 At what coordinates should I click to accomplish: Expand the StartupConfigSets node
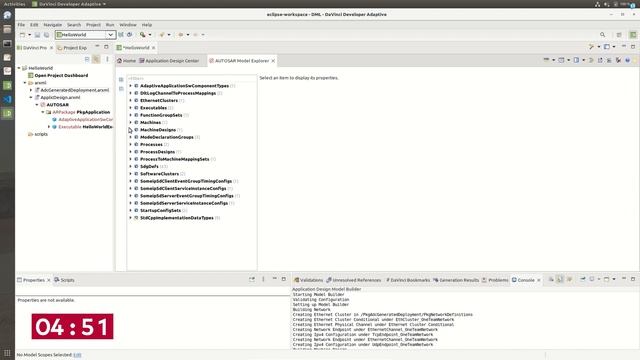tap(131, 210)
